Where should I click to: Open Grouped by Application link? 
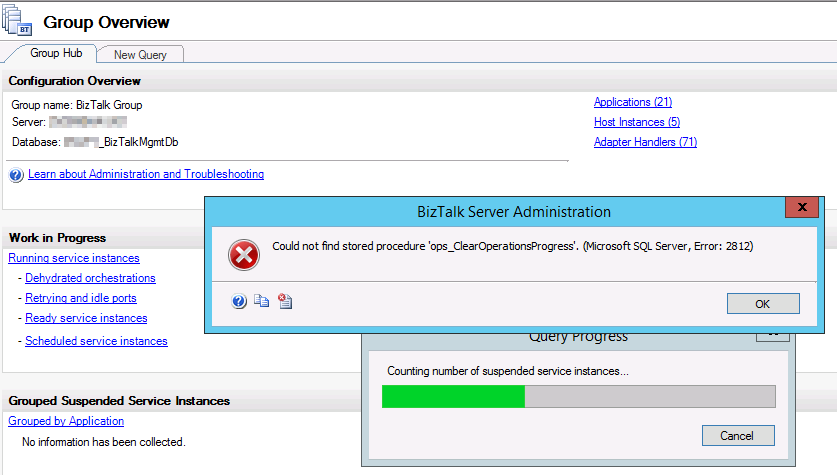tap(66, 421)
